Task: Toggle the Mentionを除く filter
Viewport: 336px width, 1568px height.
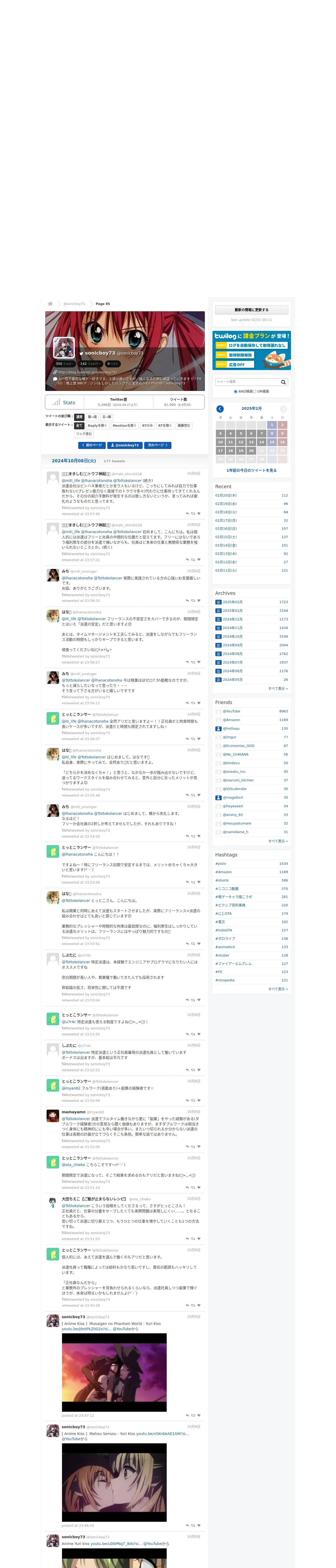Action: [124, 425]
